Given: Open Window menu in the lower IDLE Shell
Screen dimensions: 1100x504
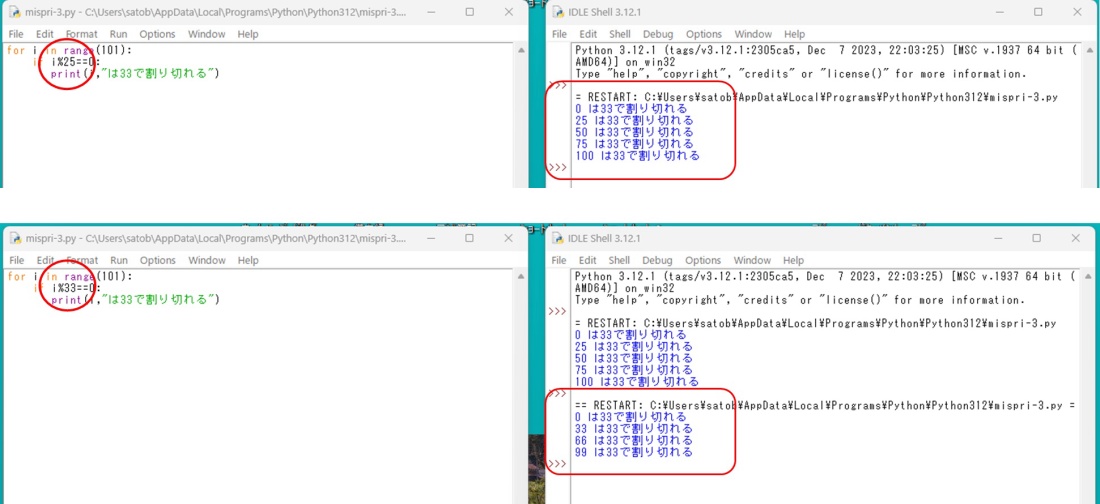Looking at the screenshot, I should [x=753, y=260].
